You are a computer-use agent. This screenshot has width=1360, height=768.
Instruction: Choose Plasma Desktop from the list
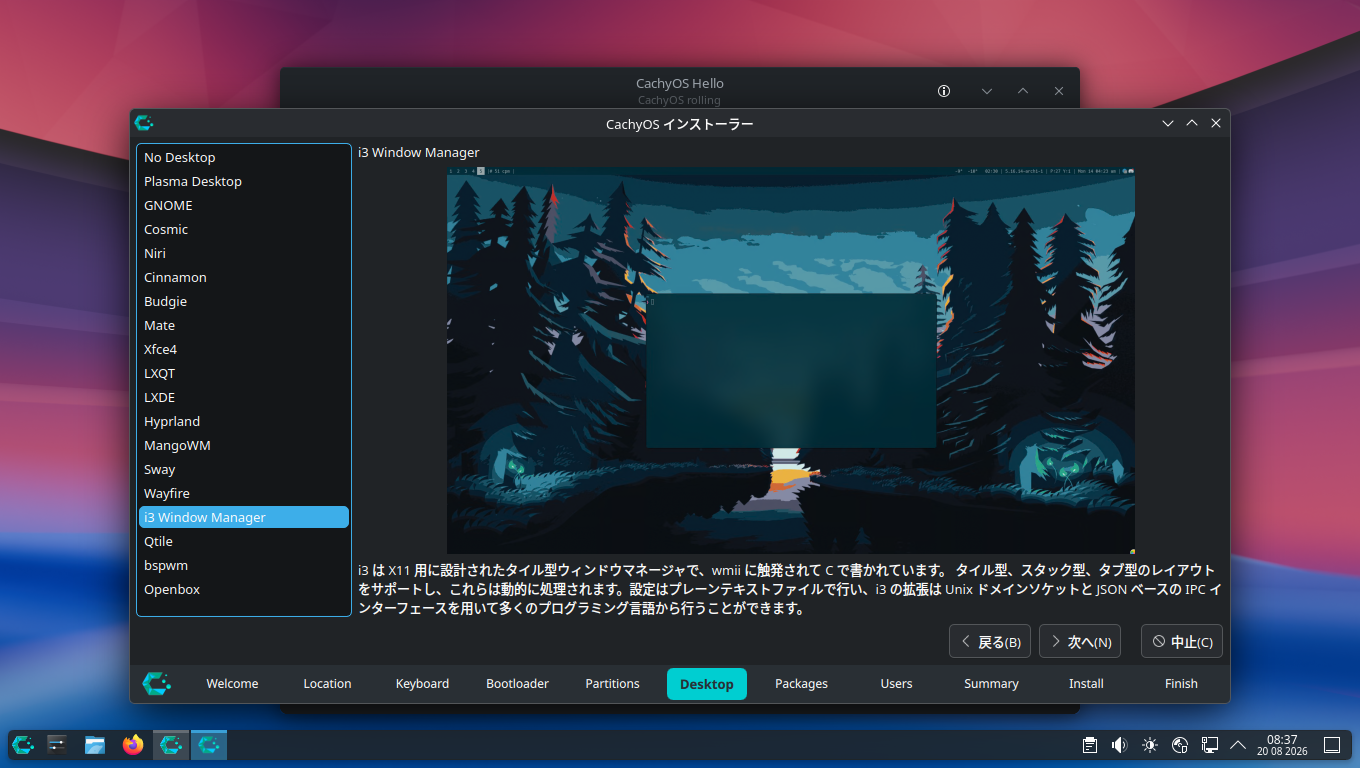(244, 181)
